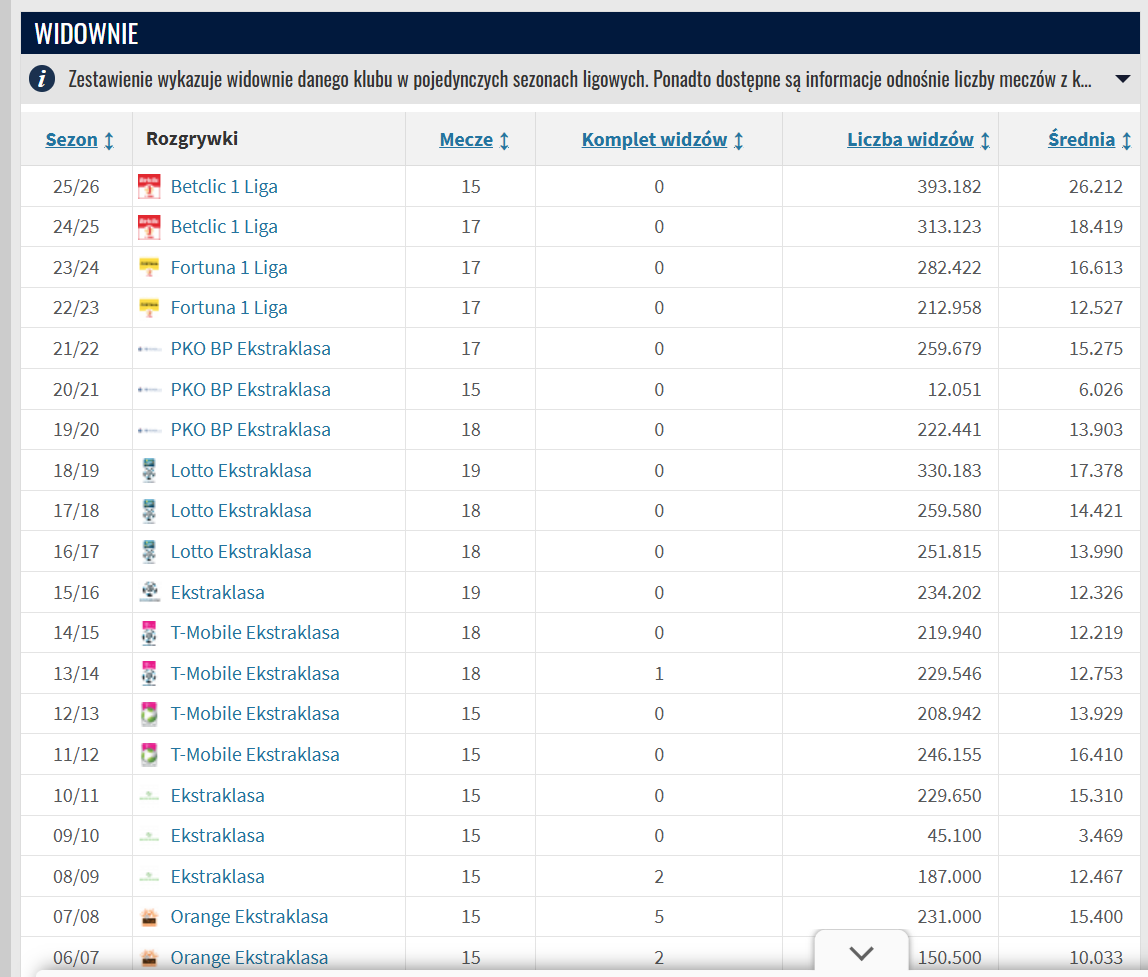Select average value 3.469
Viewport: 1148px width, 977px height.
pos(1100,836)
